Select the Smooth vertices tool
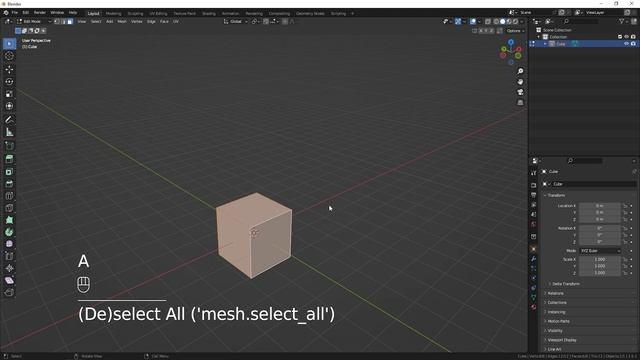This screenshot has height=360, width=640. [x=9, y=244]
